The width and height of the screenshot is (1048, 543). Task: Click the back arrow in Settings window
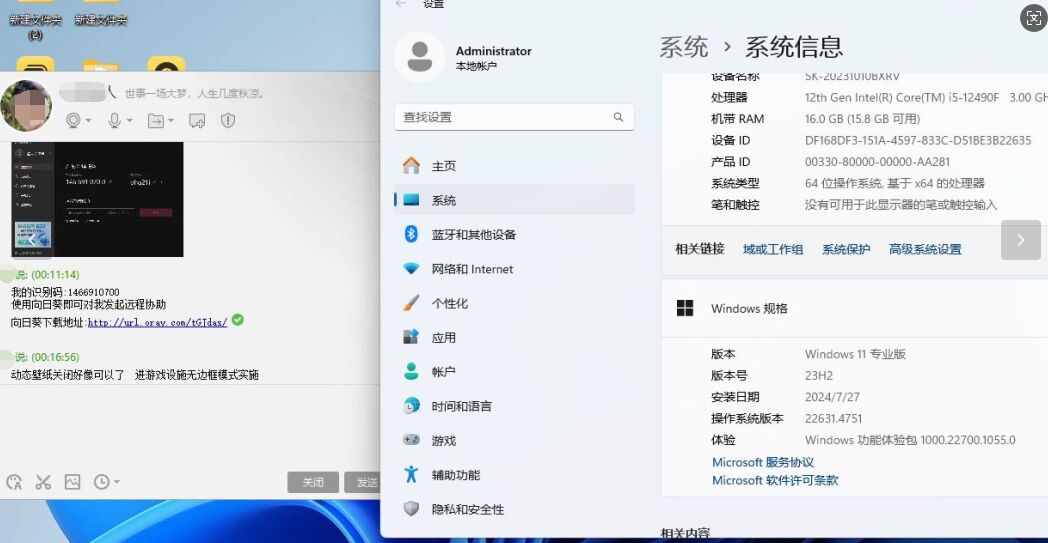tap(401, 4)
